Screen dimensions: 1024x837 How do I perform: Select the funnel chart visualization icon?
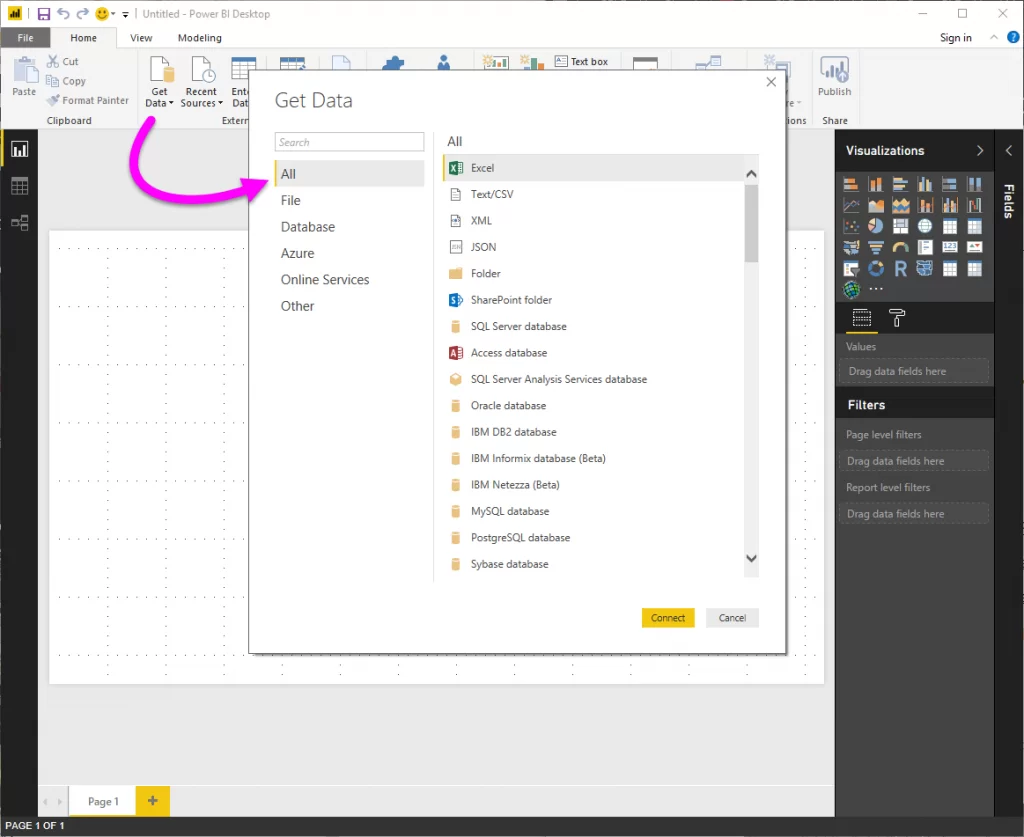[875, 246]
